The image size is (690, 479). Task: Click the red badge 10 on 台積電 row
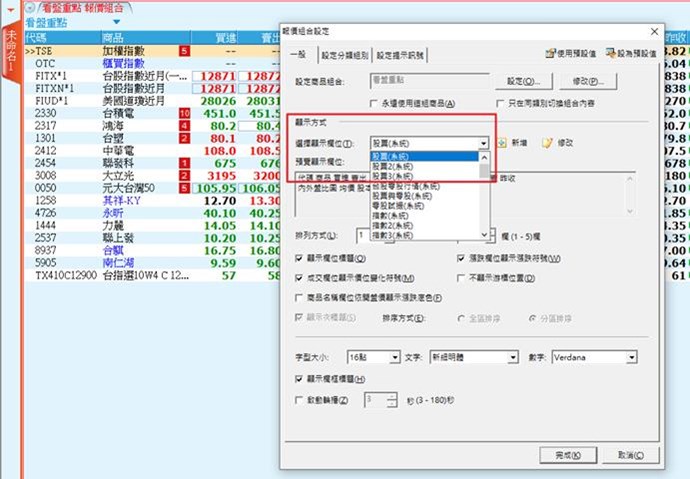pyautogui.click(x=184, y=113)
